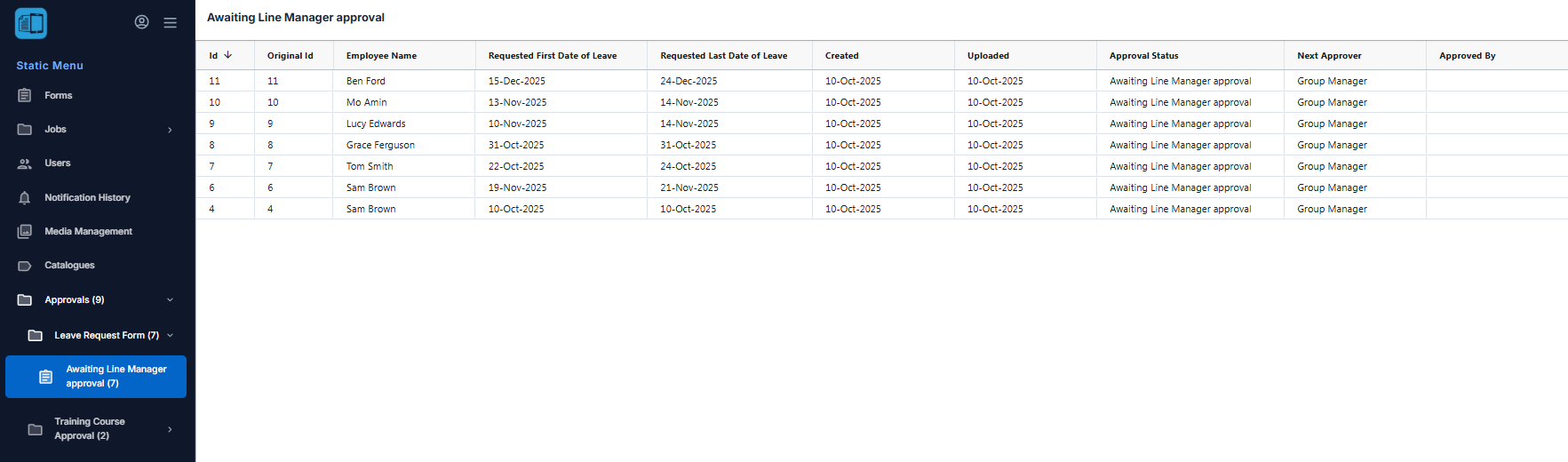Viewport: 1568px width, 462px height.
Task: Click the Media Management icon
Action: click(x=25, y=232)
